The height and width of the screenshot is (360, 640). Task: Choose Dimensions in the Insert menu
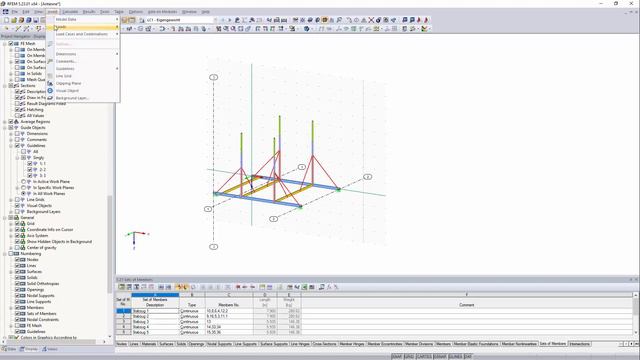(83, 54)
